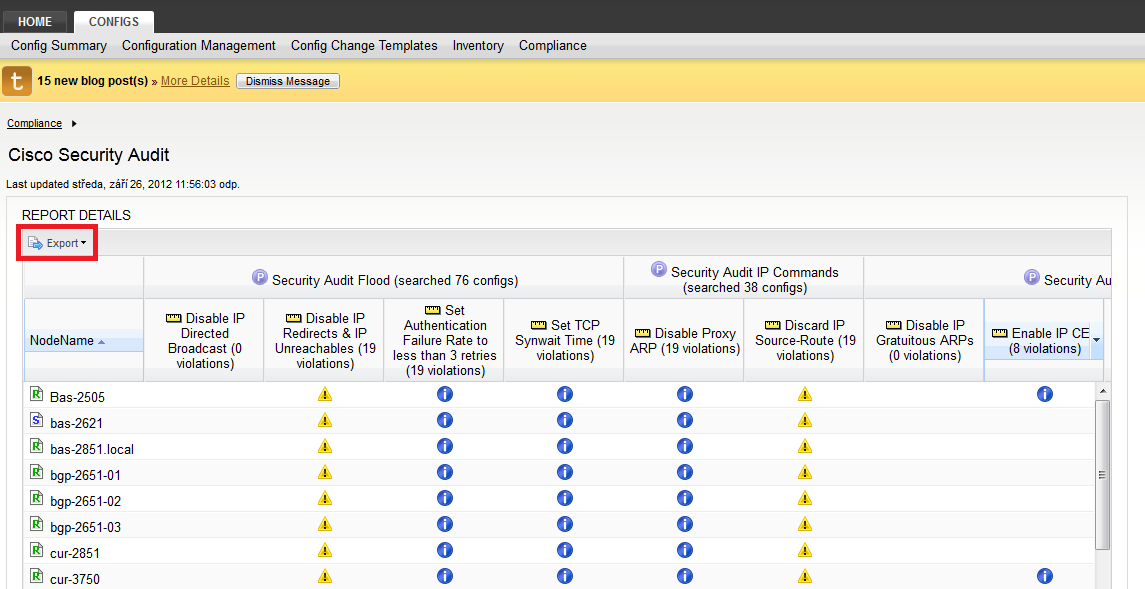Click the warning icon for Bas-2505 IP Redirects

point(324,395)
